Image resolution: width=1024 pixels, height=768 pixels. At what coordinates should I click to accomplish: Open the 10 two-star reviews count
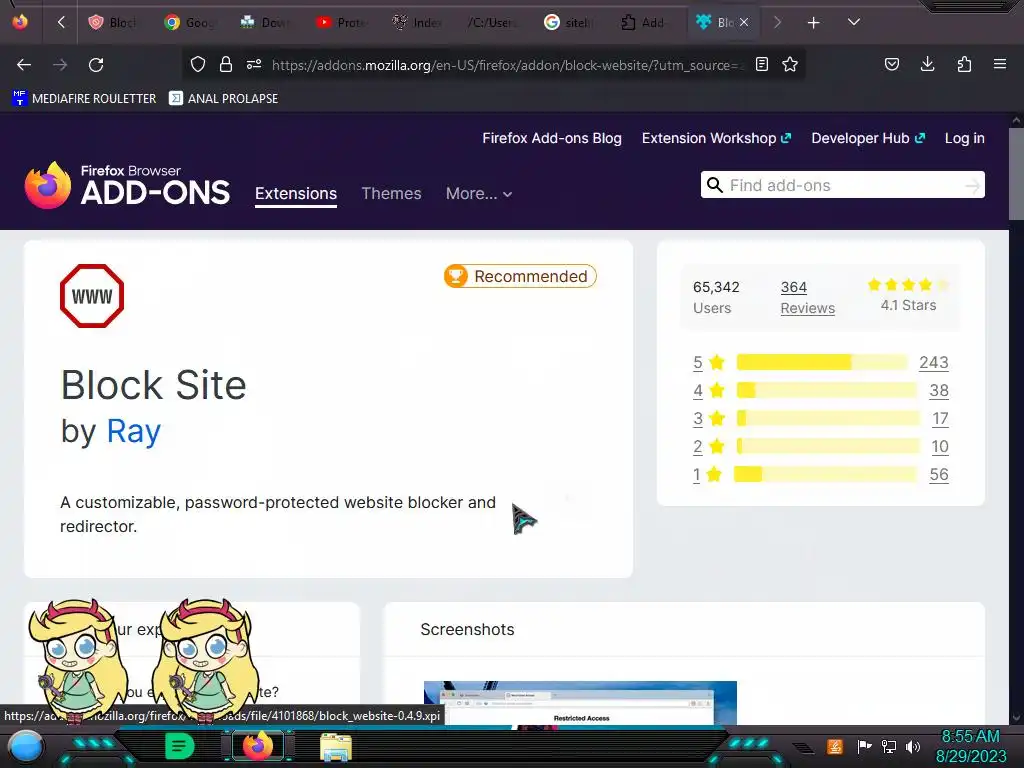[940, 447]
